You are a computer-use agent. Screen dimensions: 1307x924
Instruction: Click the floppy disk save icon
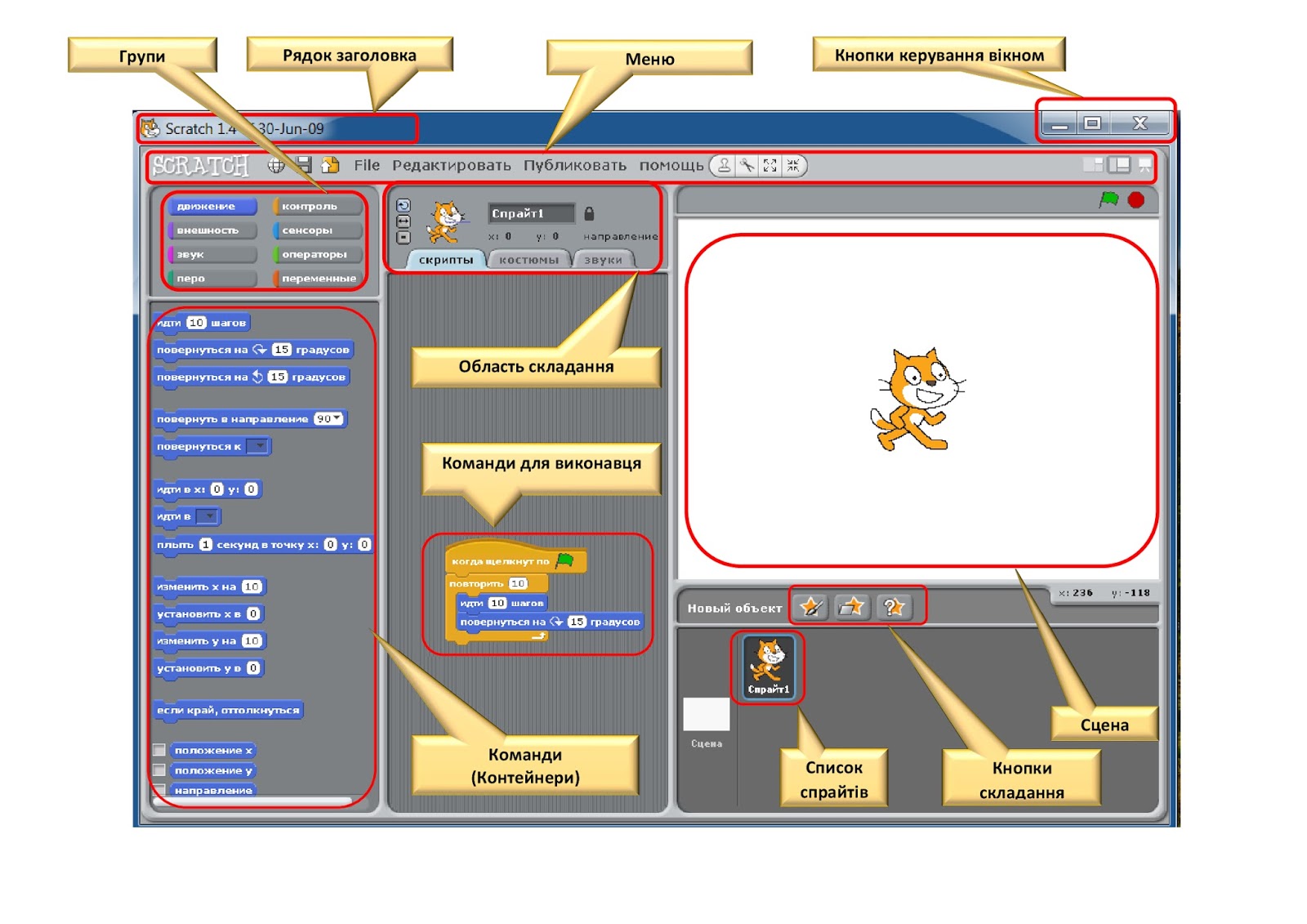pos(303,165)
